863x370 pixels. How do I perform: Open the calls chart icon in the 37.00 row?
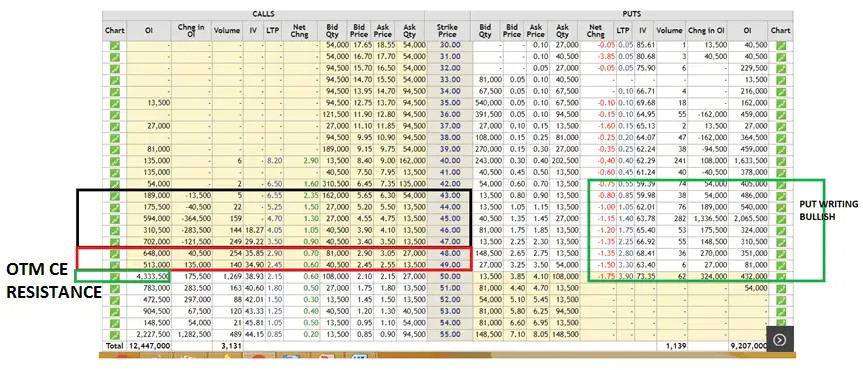[114, 126]
